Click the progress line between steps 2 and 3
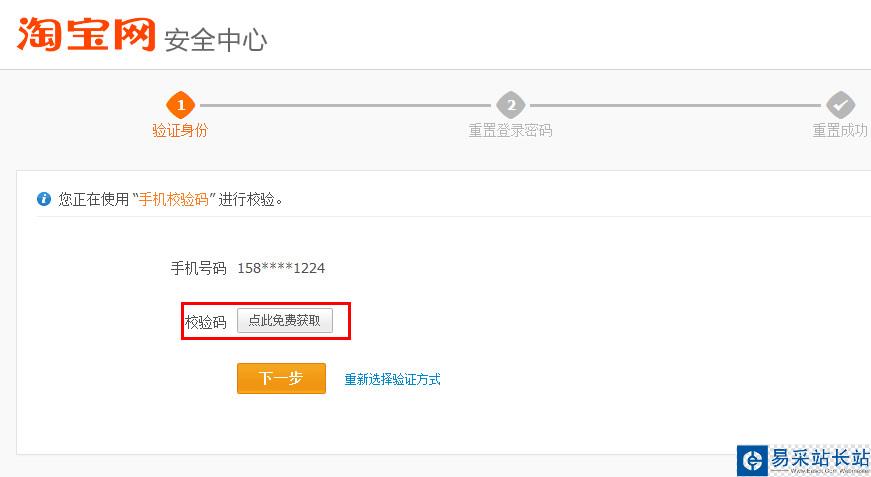The image size is (871, 477). pos(675,105)
